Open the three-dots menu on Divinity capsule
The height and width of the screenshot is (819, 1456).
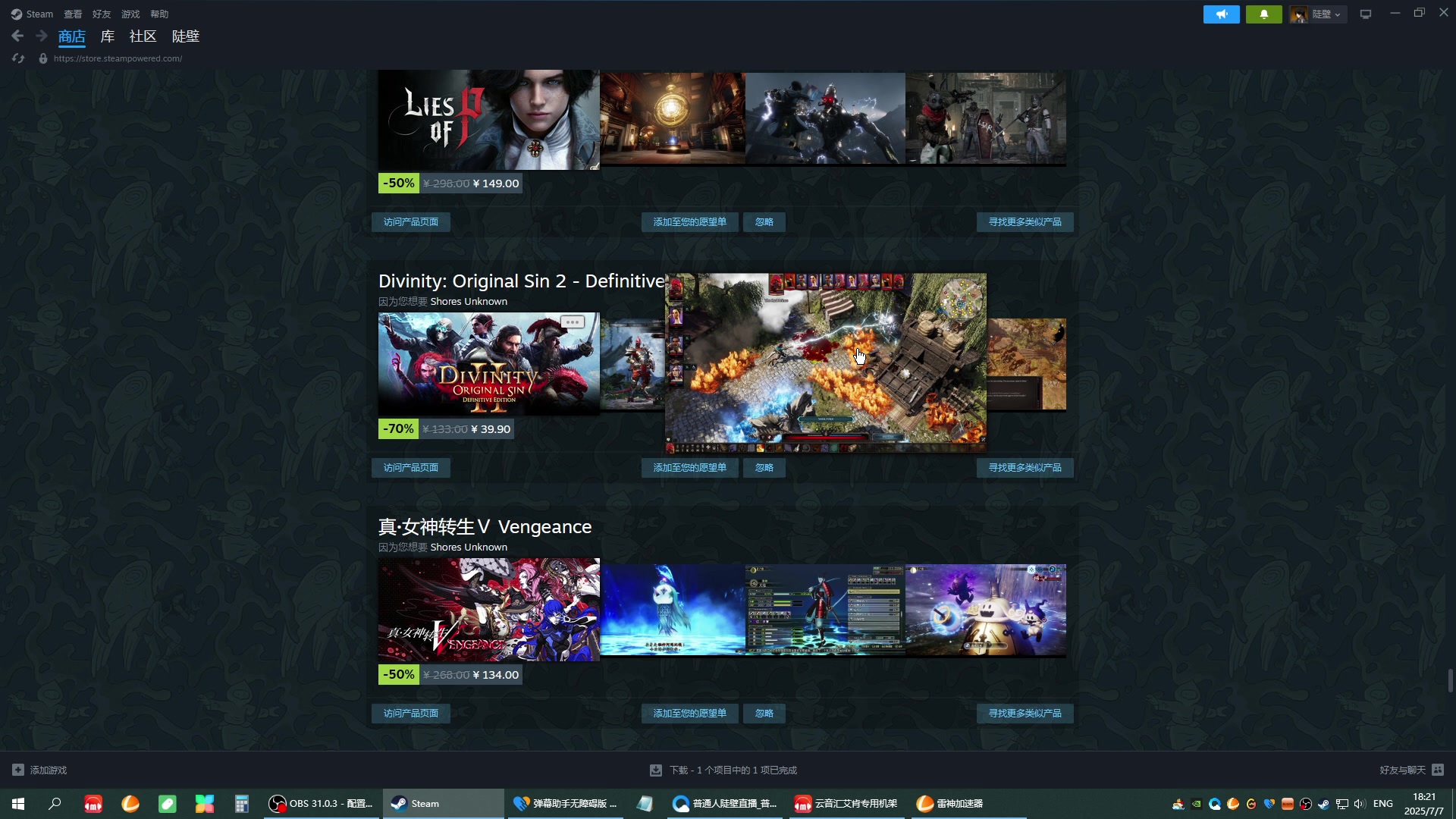(573, 322)
